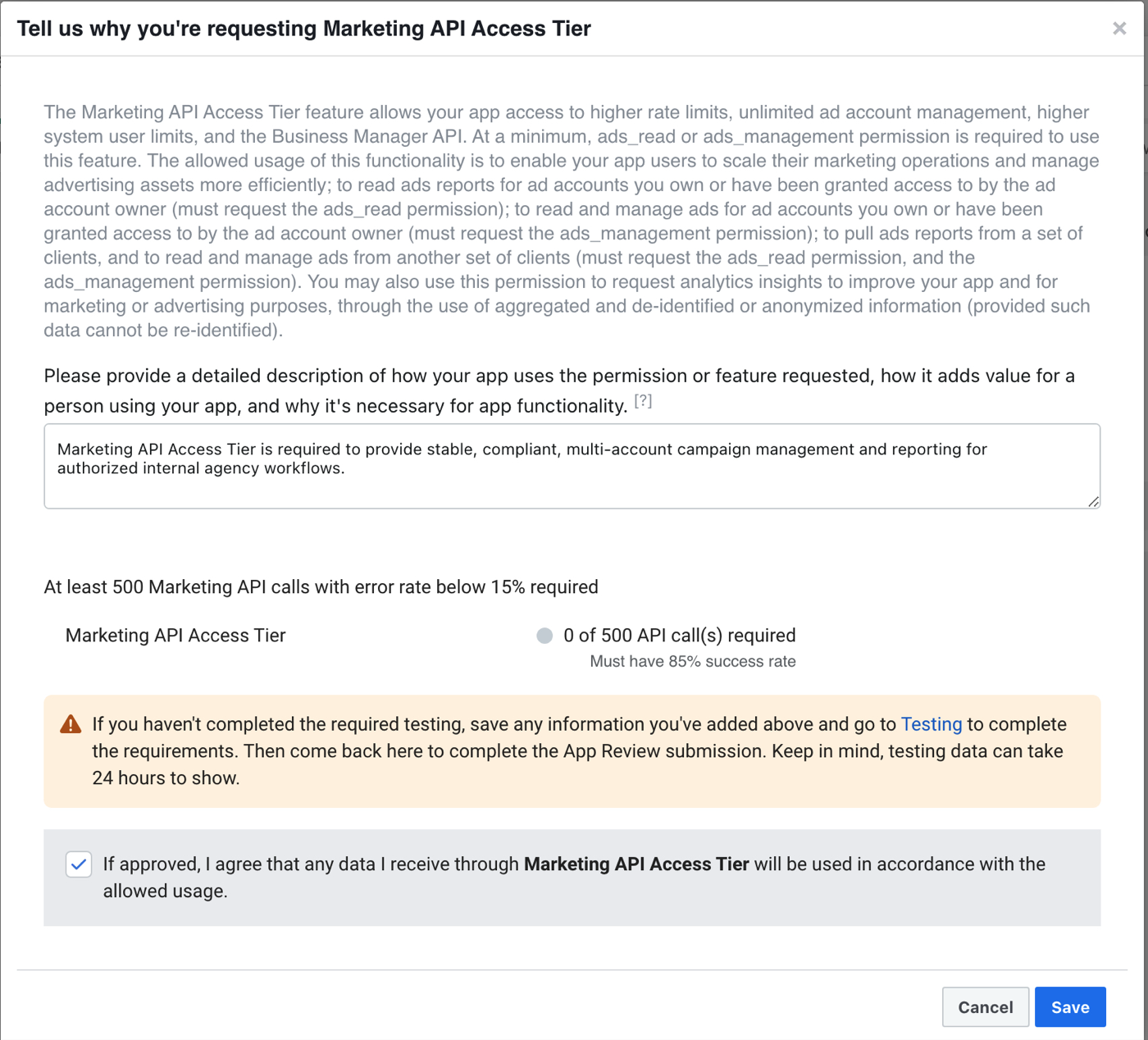
Task: Untick the allowed usage agreement checkbox
Action: (x=79, y=864)
